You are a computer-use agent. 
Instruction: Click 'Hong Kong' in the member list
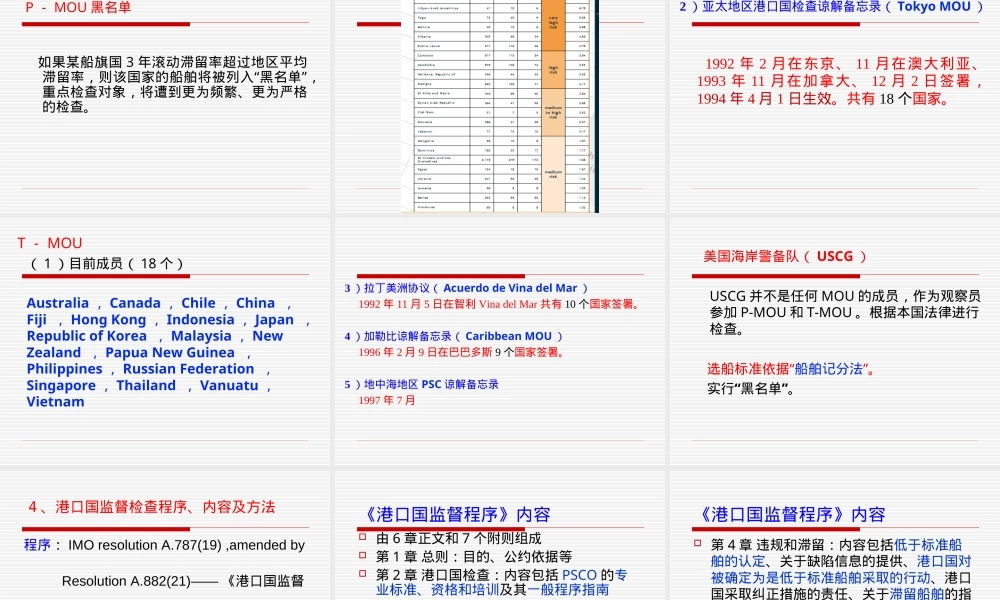pyautogui.click(x=108, y=319)
